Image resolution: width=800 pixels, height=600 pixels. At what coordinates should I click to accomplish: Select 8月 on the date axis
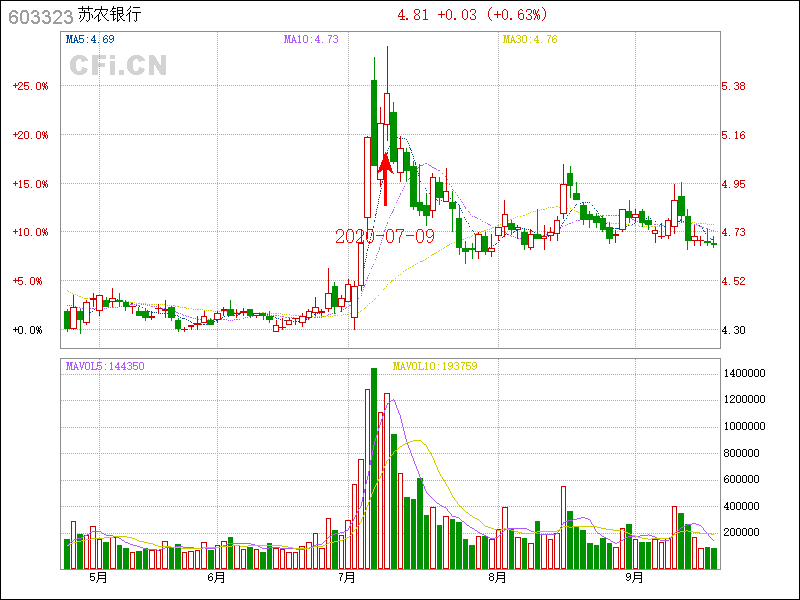coord(497,578)
